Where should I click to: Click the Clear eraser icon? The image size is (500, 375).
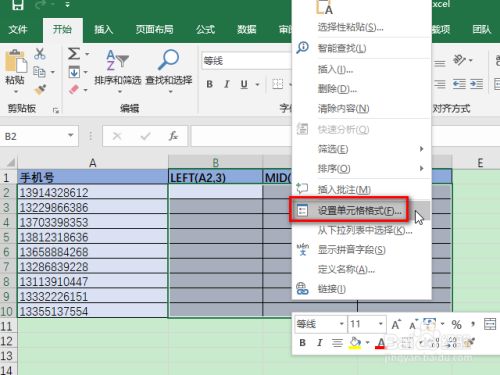[74, 89]
